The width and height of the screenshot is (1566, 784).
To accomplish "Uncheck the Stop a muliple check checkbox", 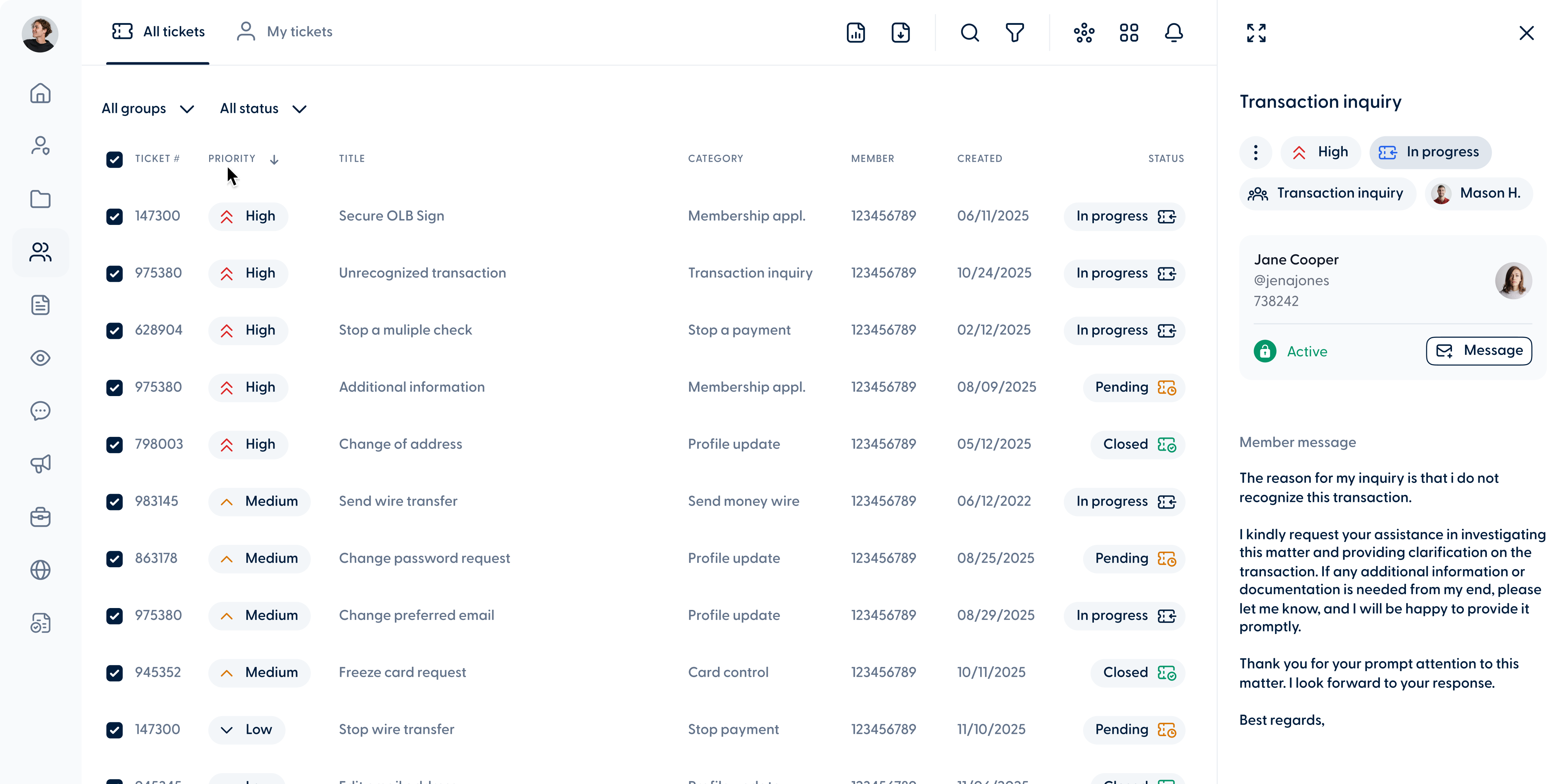I will [x=114, y=331].
